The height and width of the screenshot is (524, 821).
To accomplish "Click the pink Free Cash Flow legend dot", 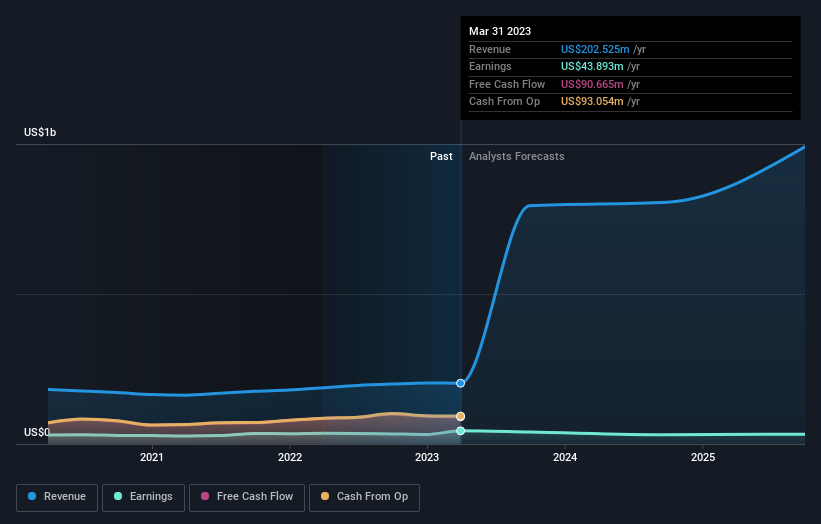I will coord(205,496).
